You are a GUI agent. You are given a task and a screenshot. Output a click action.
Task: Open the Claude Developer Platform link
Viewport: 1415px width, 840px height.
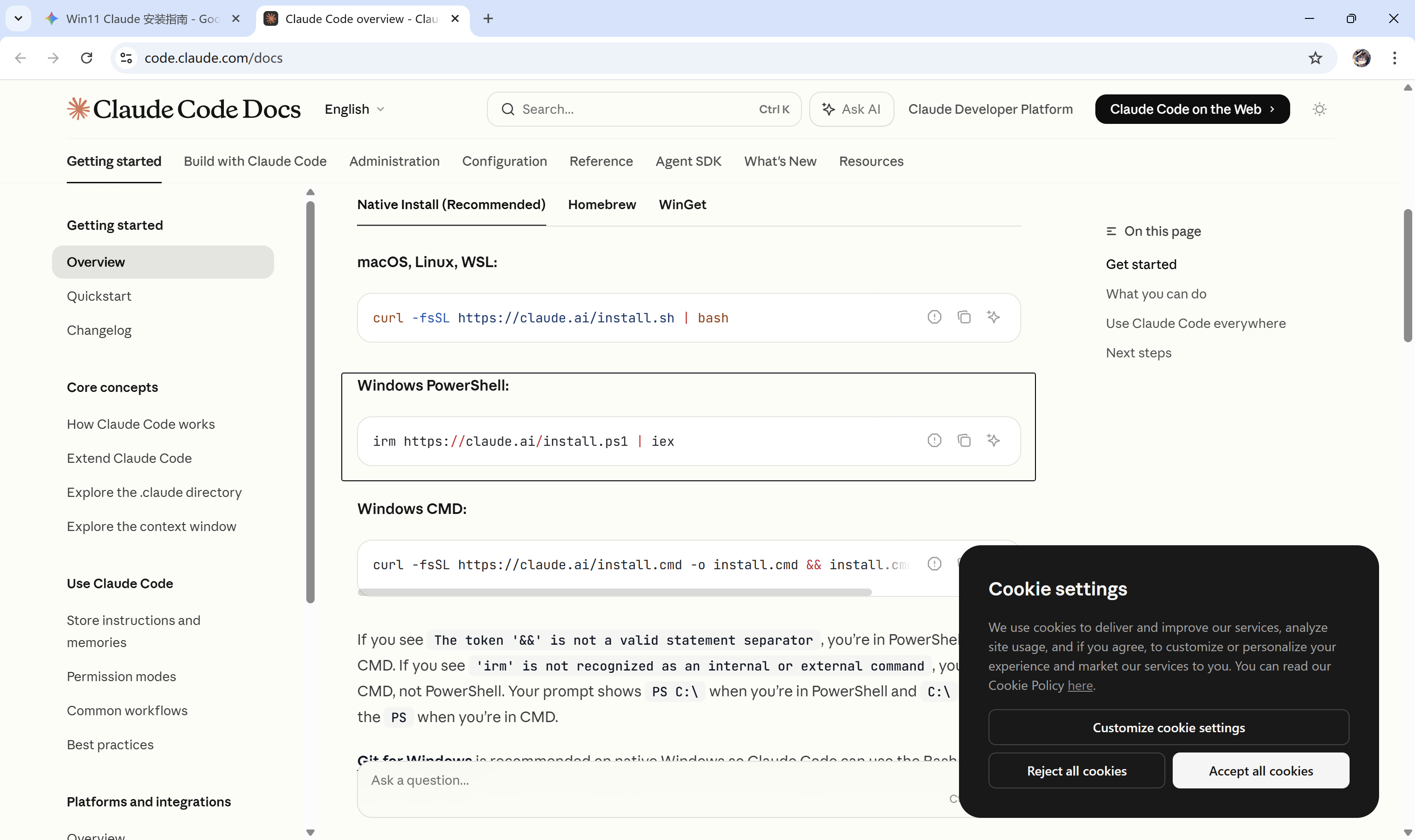pos(990,109)
